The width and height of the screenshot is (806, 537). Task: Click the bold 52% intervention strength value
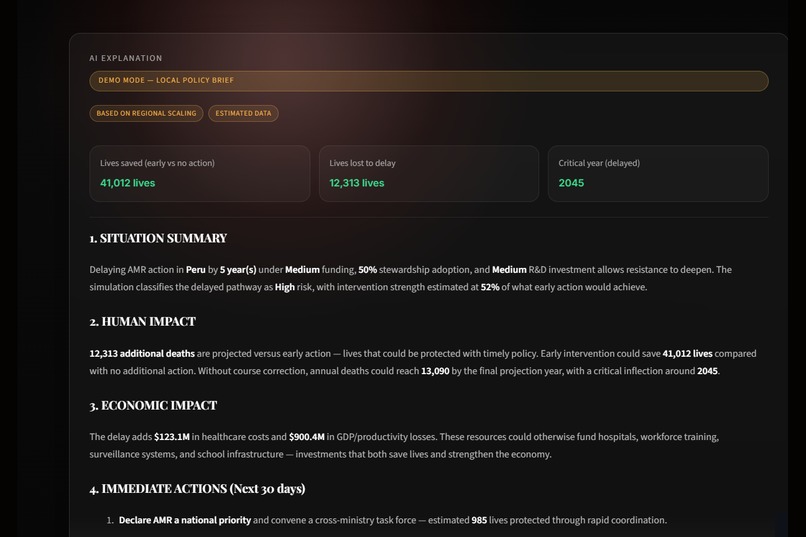pyautogui.click(x=490, y=287)
